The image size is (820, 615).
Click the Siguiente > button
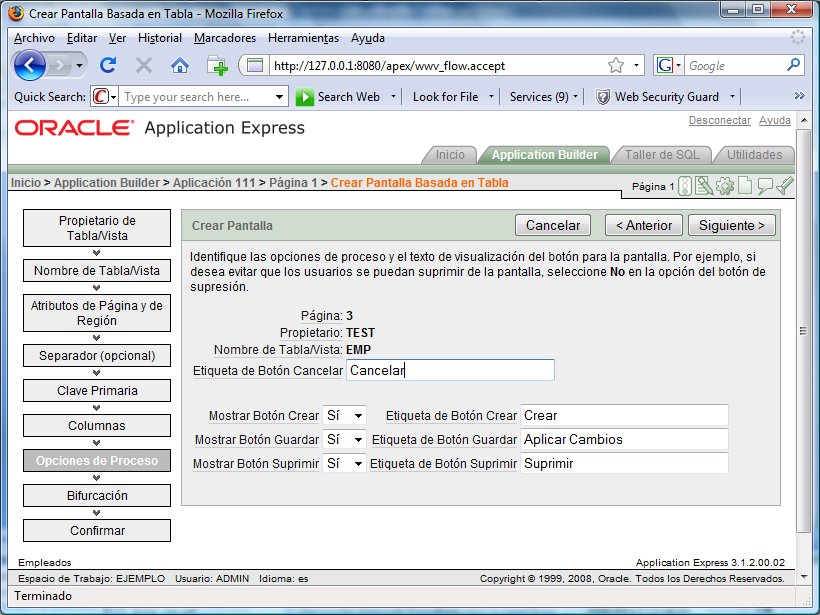(x=732, y=225)
